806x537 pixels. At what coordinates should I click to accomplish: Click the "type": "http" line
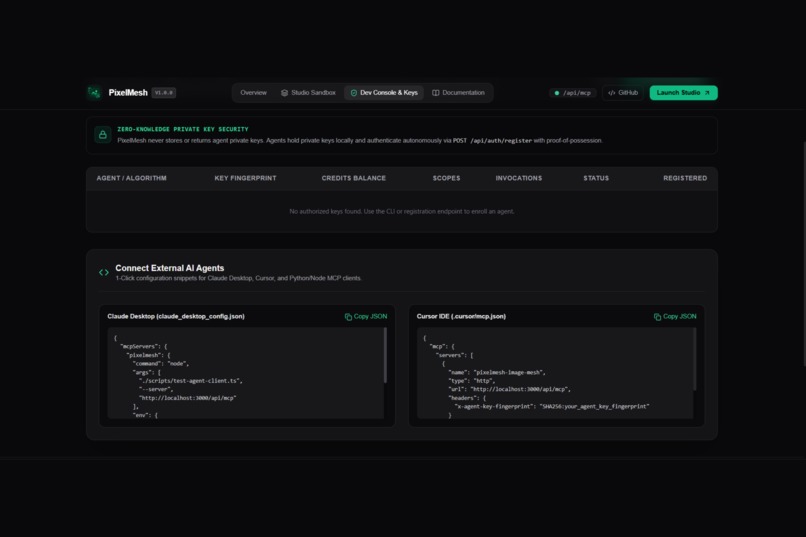tap(472, 381)
